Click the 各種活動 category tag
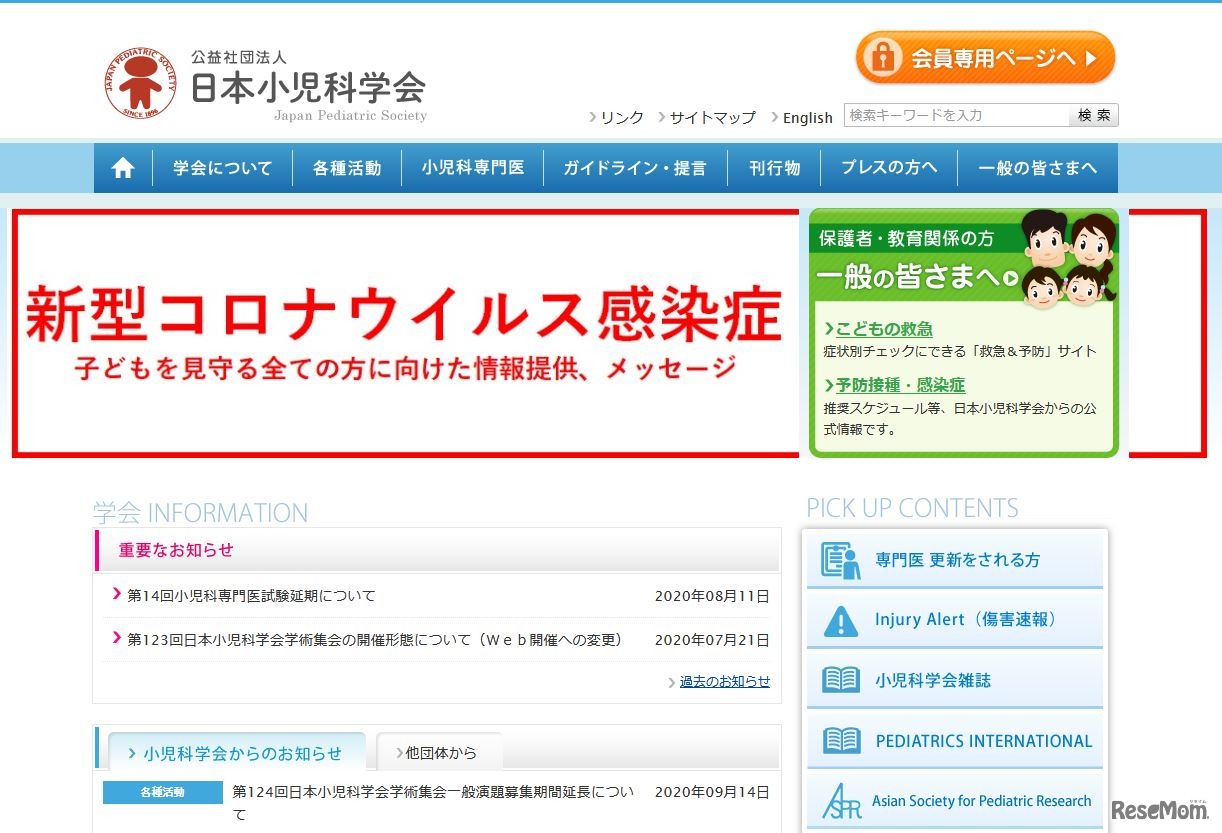 click(161, 791)
